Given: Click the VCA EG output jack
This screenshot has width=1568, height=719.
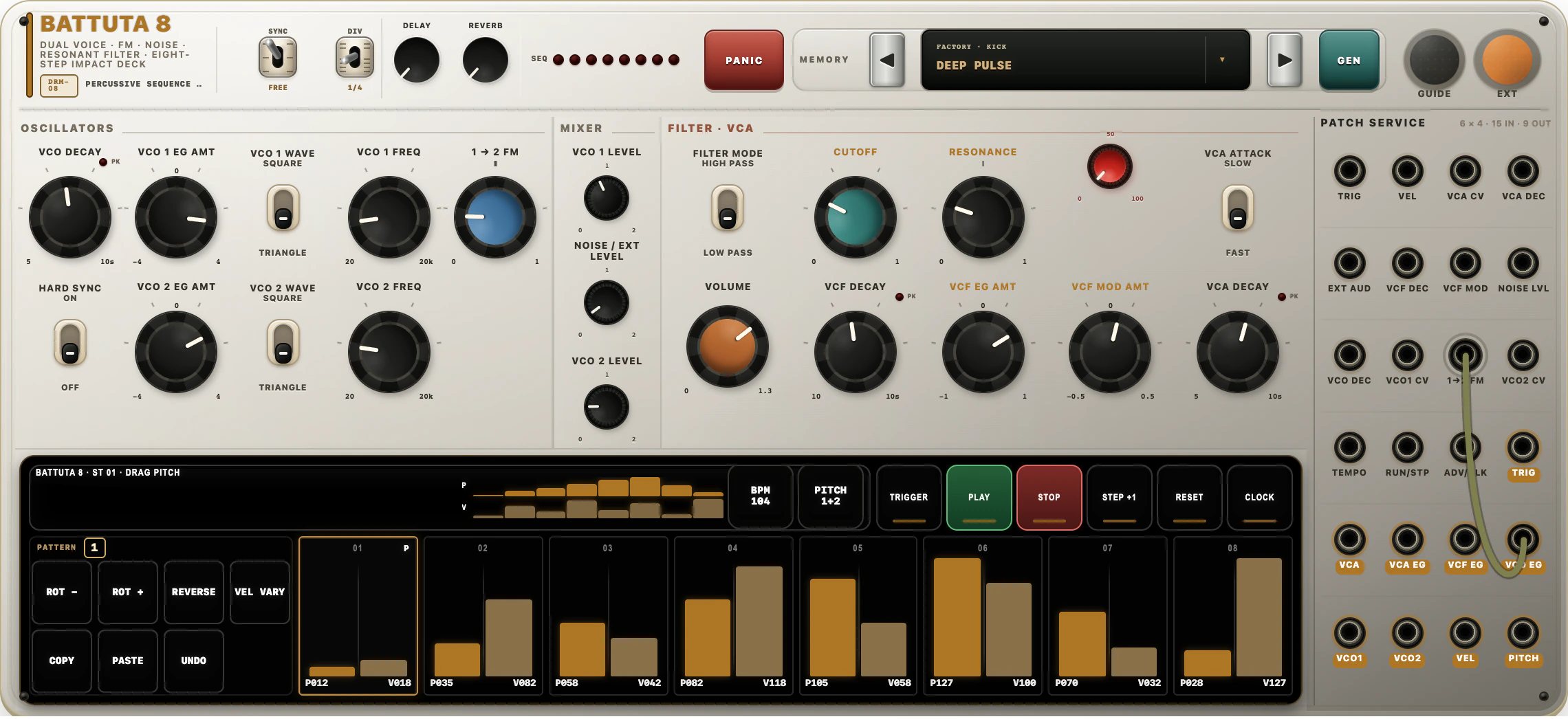Looking at the screenshot, I should tap(1407, 540).
